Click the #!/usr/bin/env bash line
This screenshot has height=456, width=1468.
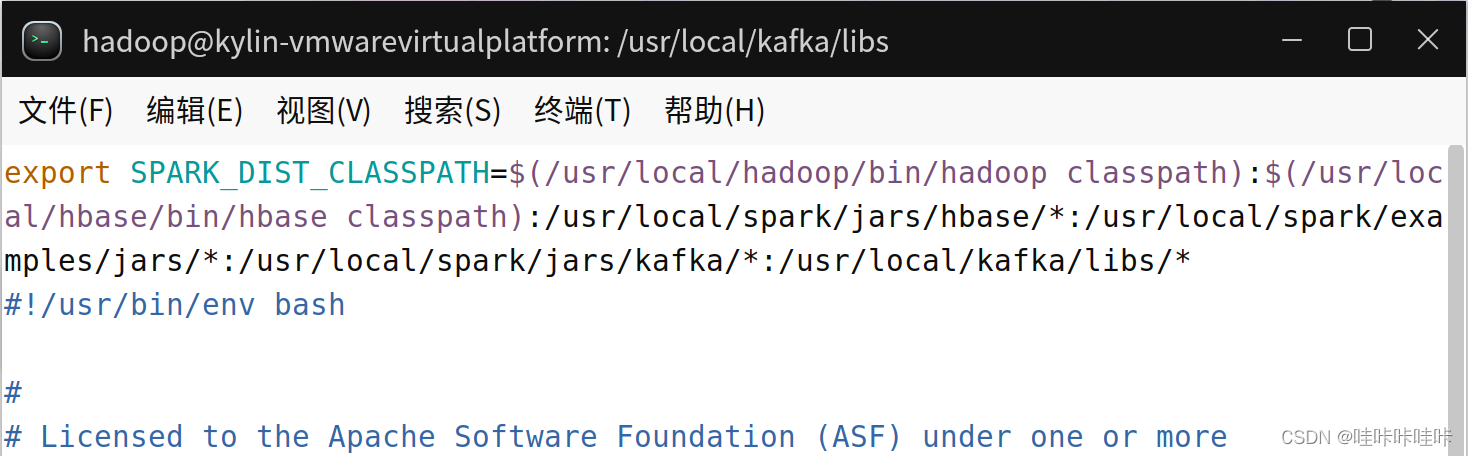[175, 304]
